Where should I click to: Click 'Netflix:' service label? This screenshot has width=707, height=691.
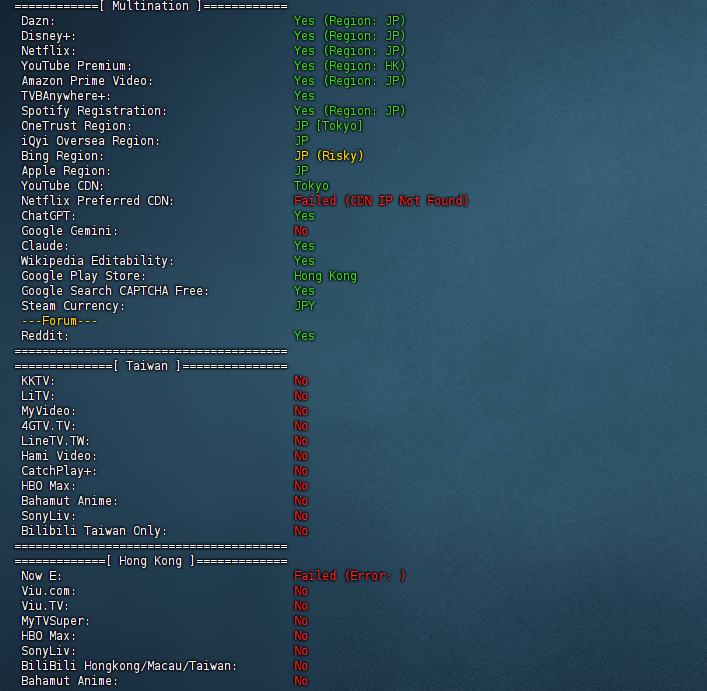coord(48,51)
